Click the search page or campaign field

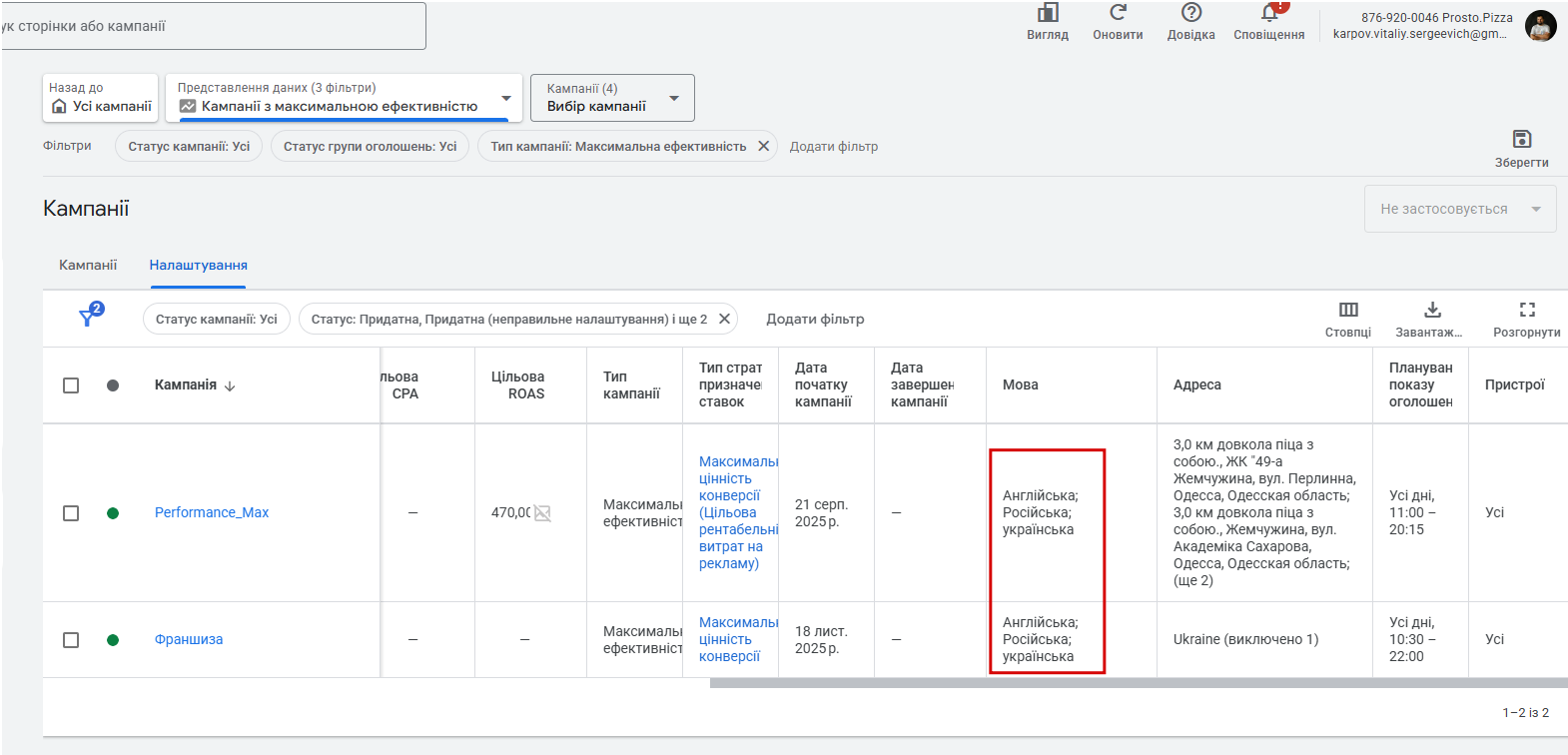[x=214, y=26]
